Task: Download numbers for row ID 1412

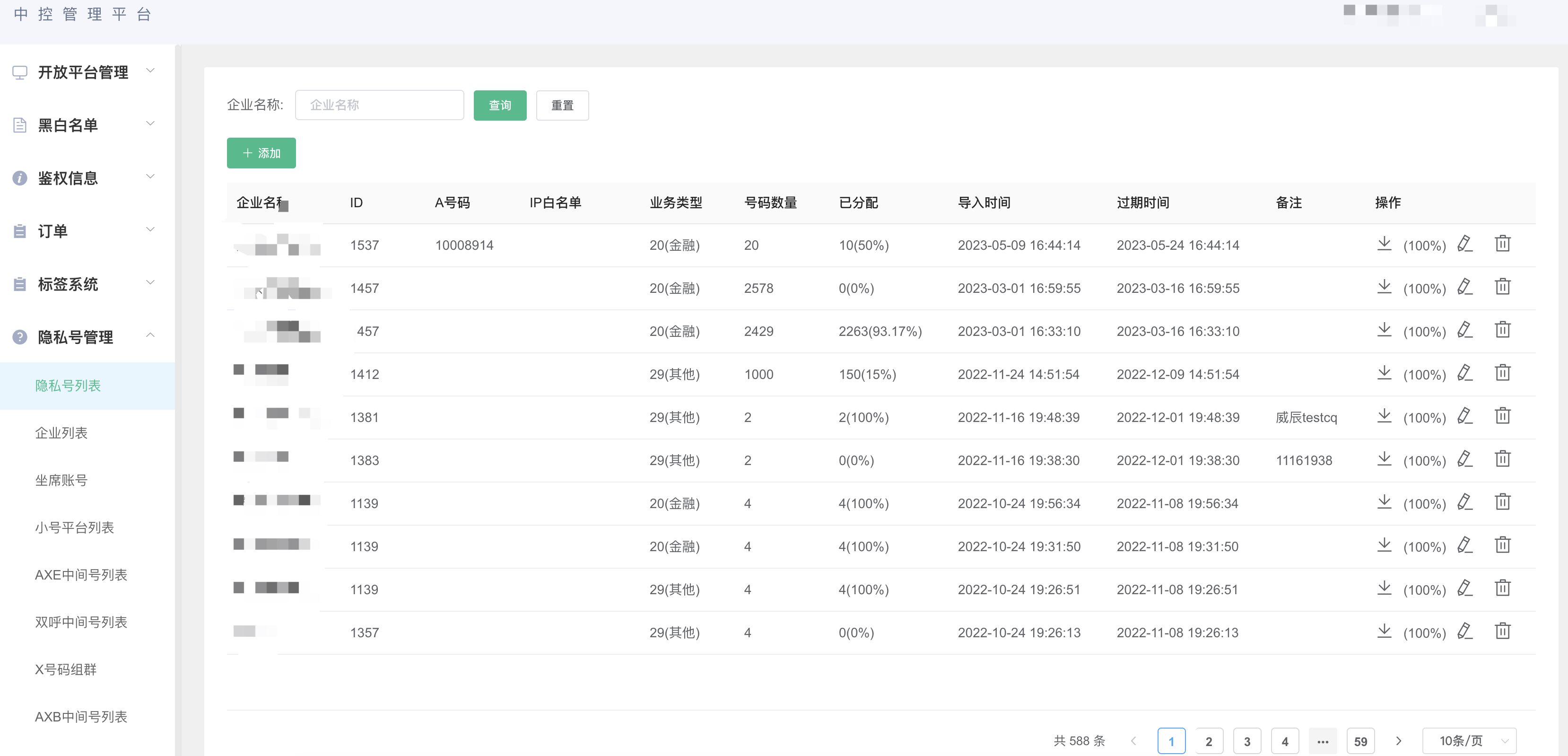Action: tap(1384, 373)
